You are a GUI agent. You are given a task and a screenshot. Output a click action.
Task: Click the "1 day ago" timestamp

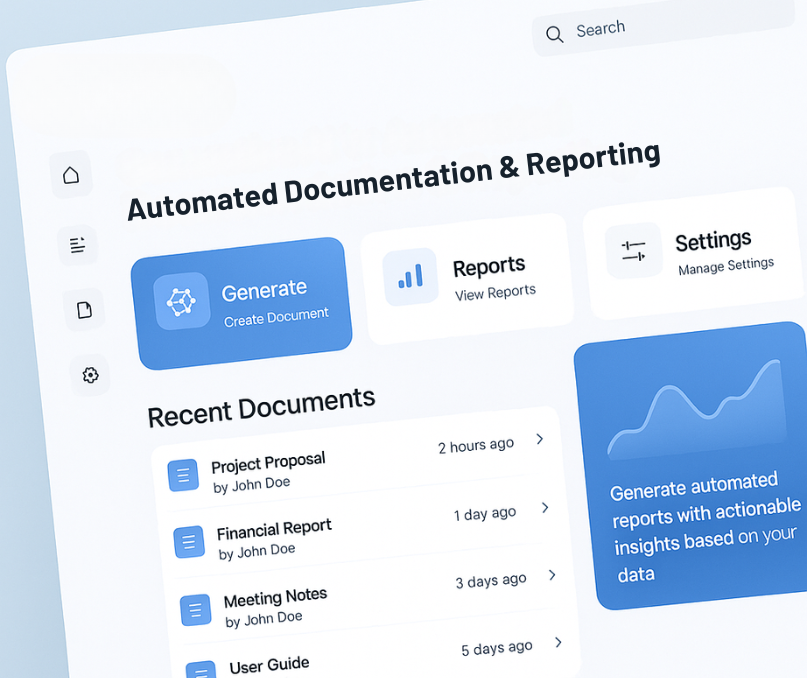[x=485, y=514]
